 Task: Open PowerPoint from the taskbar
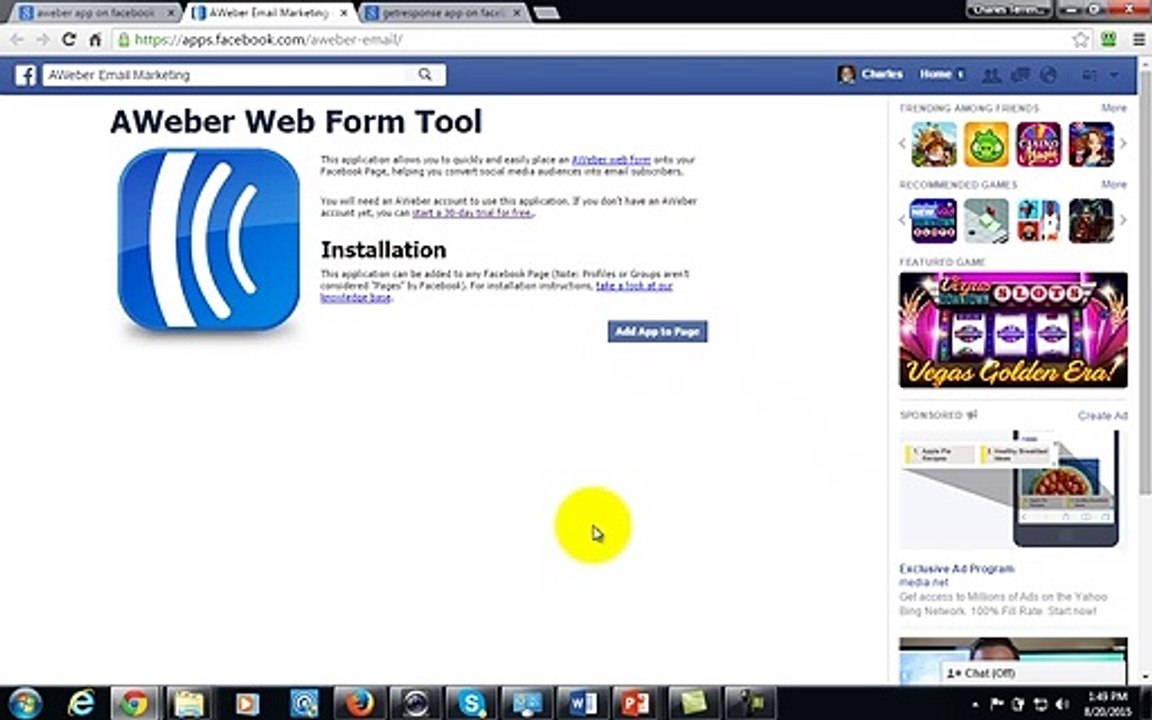click(x=637, y=703)
